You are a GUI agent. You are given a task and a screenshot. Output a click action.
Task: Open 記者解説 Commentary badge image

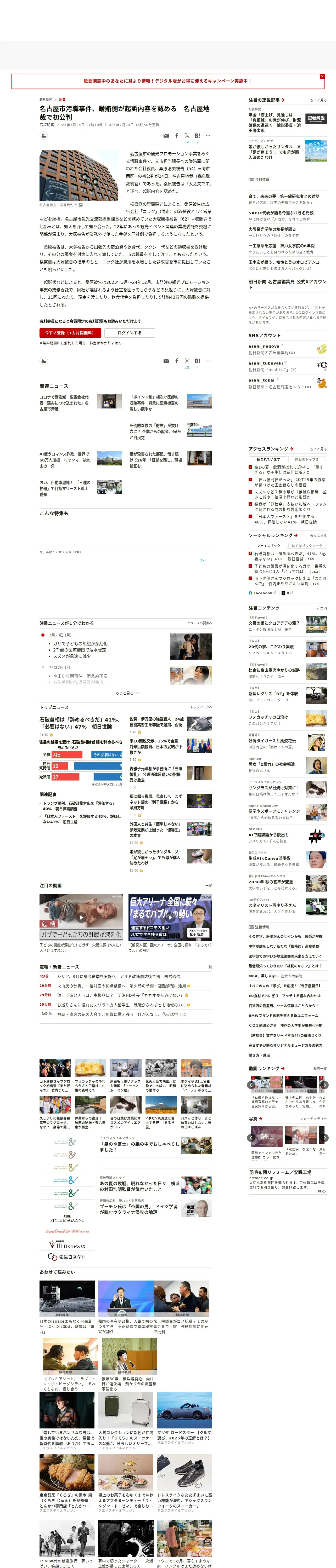[x=316, y=118]
